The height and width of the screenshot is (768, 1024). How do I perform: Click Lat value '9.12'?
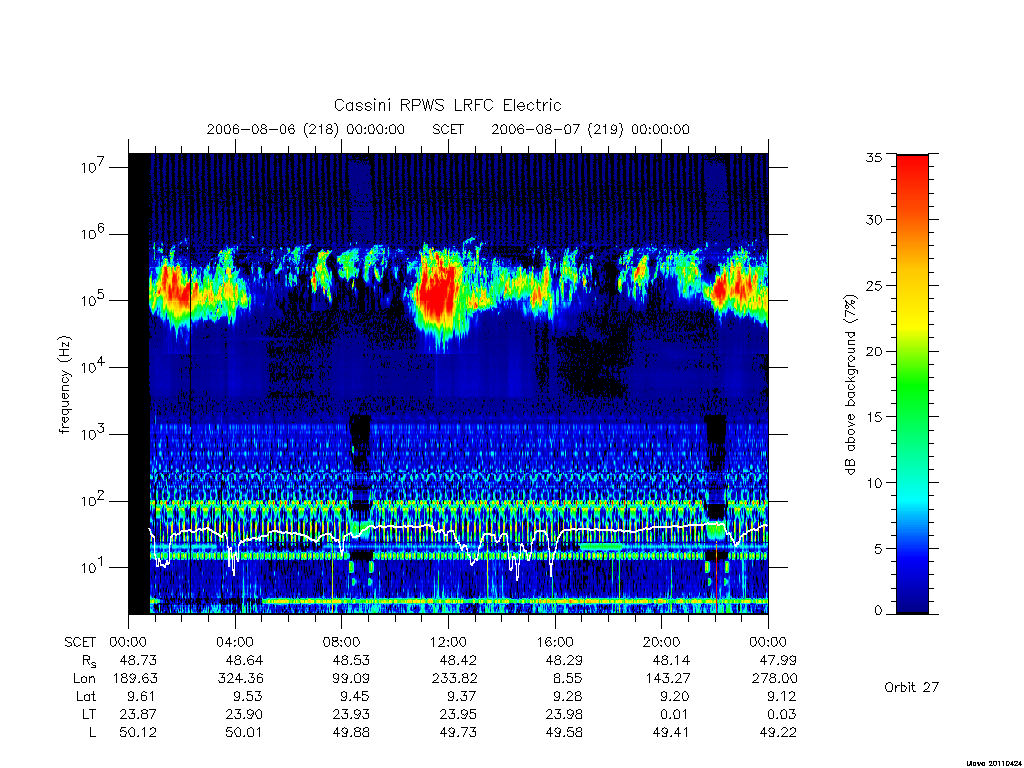pos(782,697)
